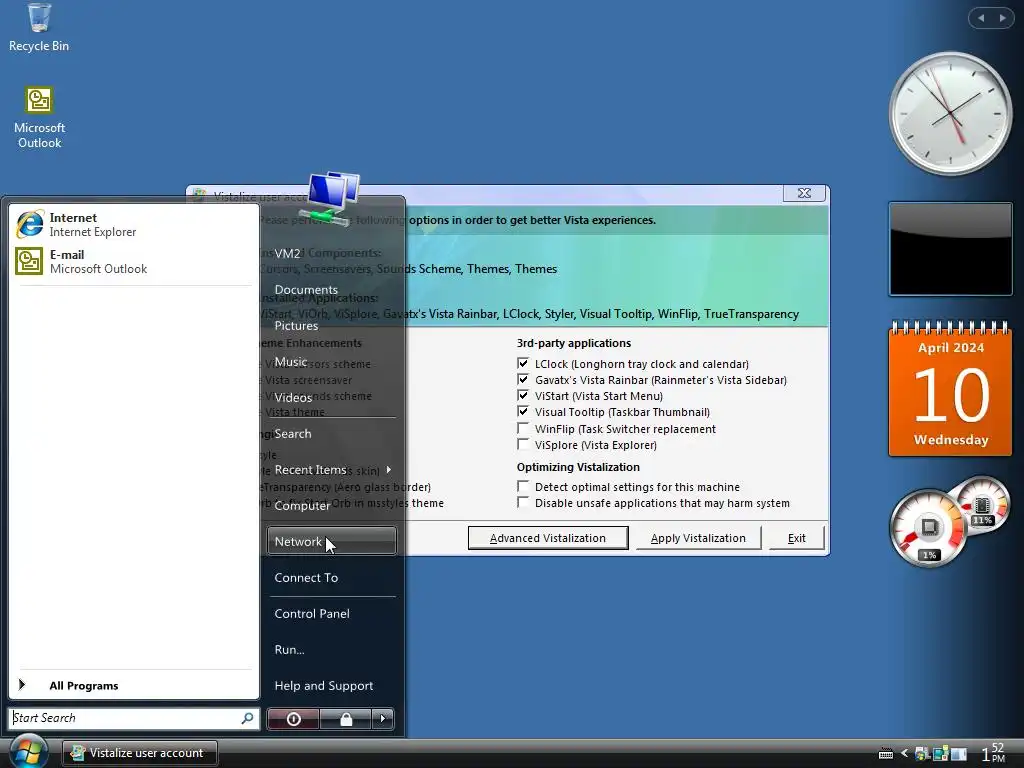
Task: Click the keyboard icon in system tray
Action: (x=886, y=754)
